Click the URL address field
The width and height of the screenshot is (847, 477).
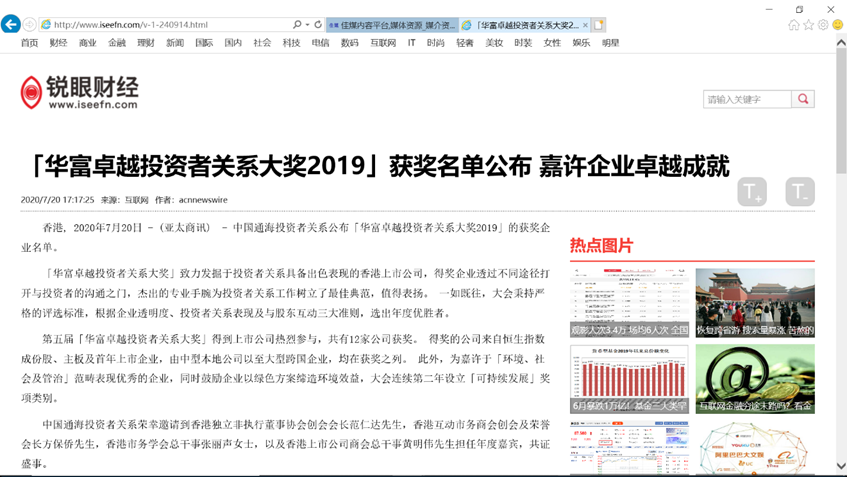tap(167, 24)
